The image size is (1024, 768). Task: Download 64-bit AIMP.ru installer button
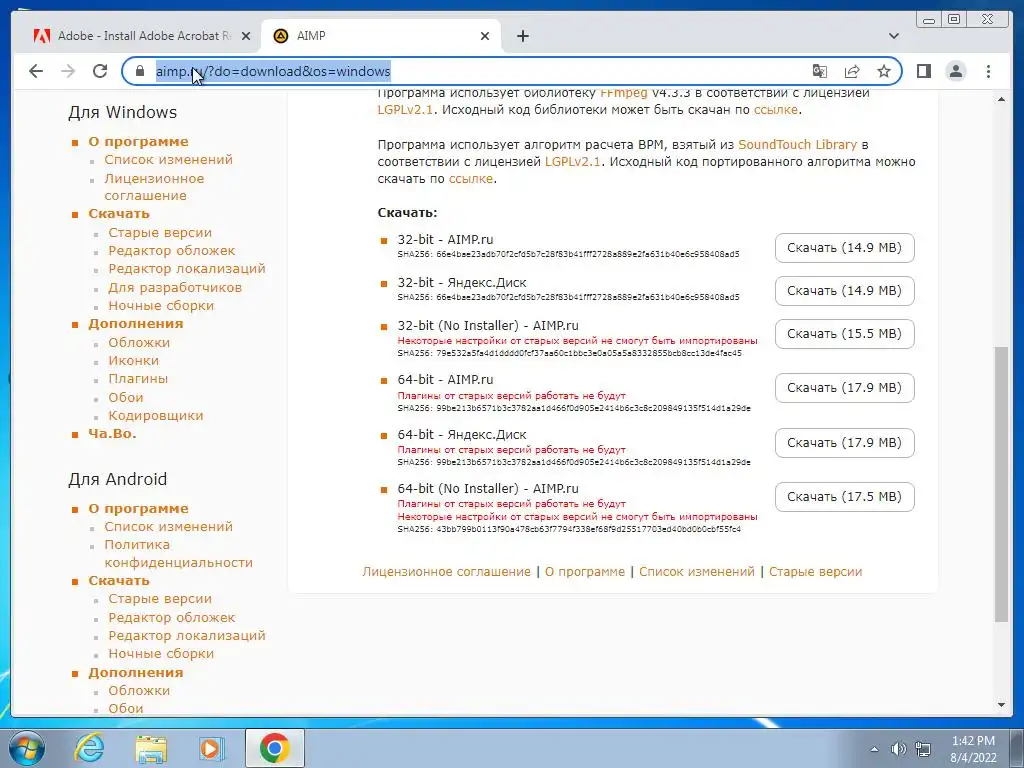click(x=844, y=388)
